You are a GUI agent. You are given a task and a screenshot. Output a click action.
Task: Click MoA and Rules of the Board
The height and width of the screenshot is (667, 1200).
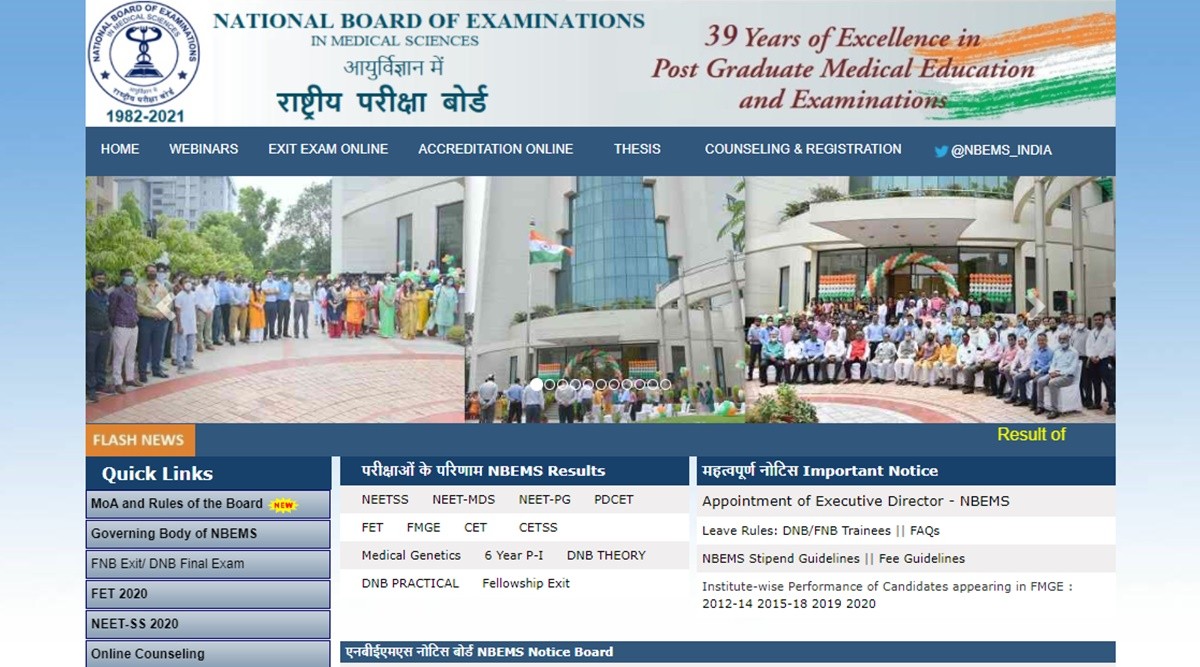[x=177, y=504]
